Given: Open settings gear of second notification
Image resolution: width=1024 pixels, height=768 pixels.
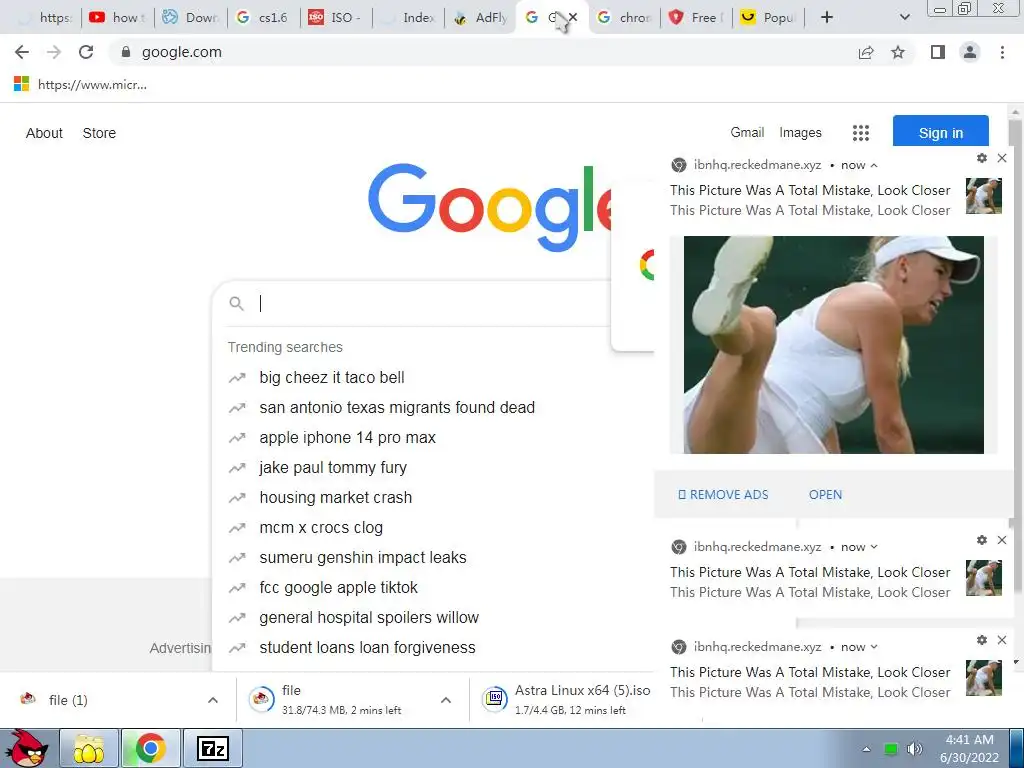Looking at the screenshot, I should point(982,540).
